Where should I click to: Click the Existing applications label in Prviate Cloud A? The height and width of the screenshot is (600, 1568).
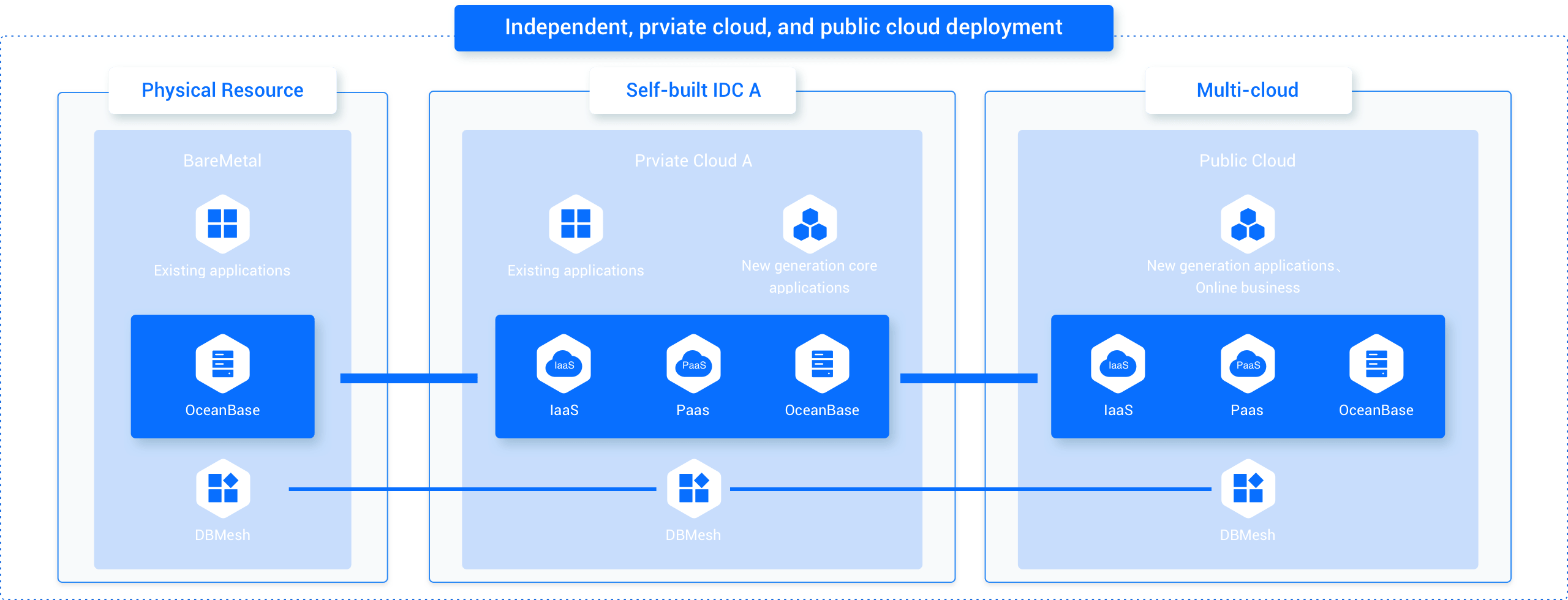tap(576, 271)
